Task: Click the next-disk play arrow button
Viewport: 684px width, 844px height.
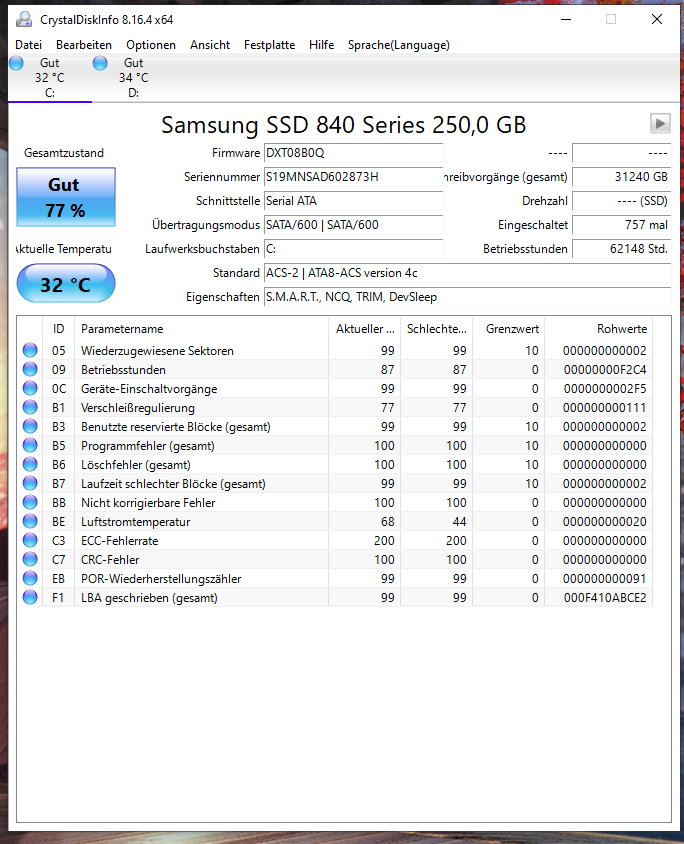Action: click(x=660, y=124)
